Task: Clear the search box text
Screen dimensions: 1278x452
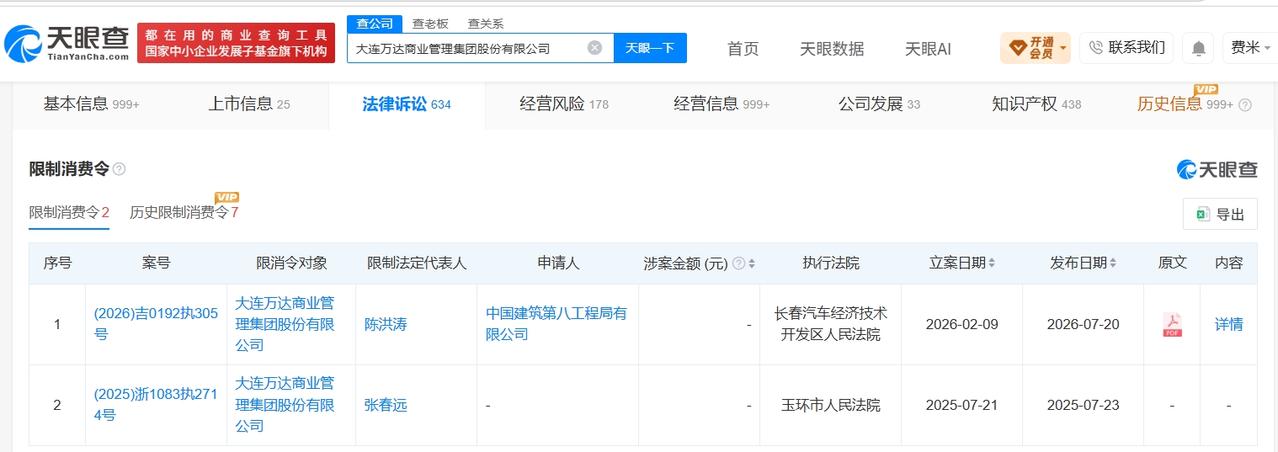Action: tap(594, 47)
